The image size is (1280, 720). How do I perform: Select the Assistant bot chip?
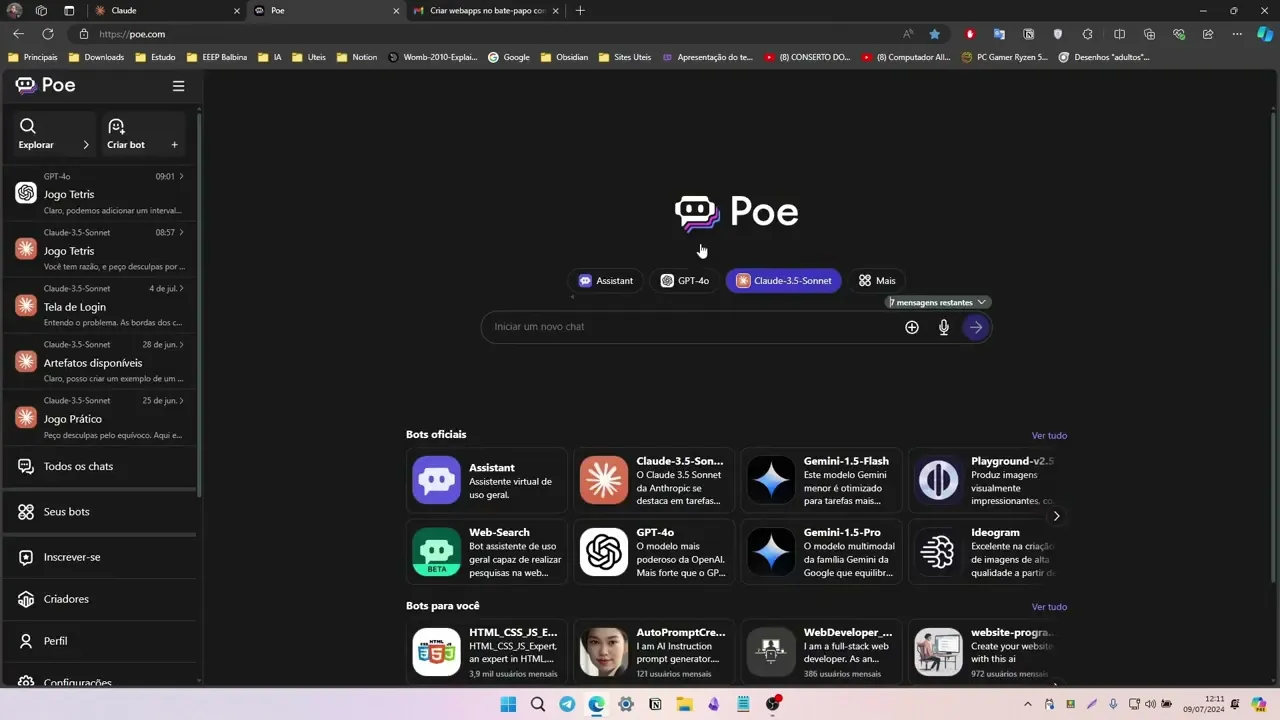pos(606,281)
